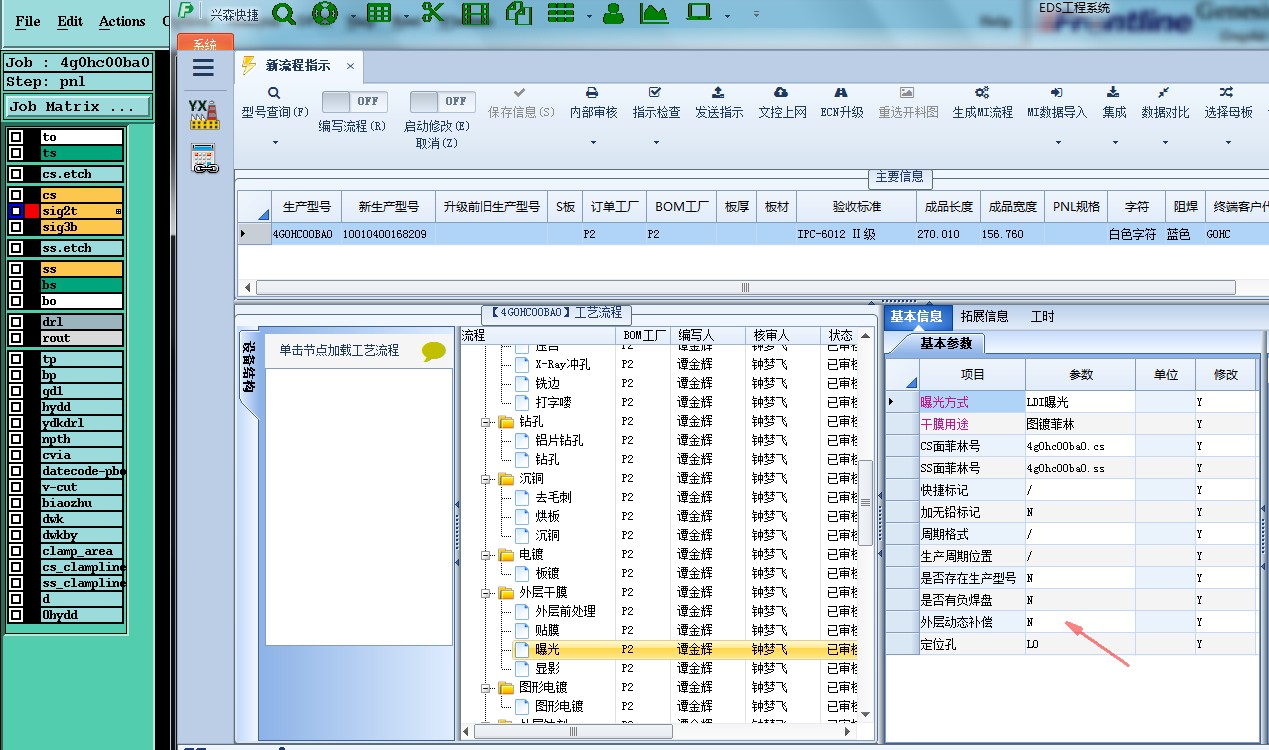Collapse the 图形电镀 tree folder
The width and height of the screenshot is (1269, 750).
pos(486,688)
